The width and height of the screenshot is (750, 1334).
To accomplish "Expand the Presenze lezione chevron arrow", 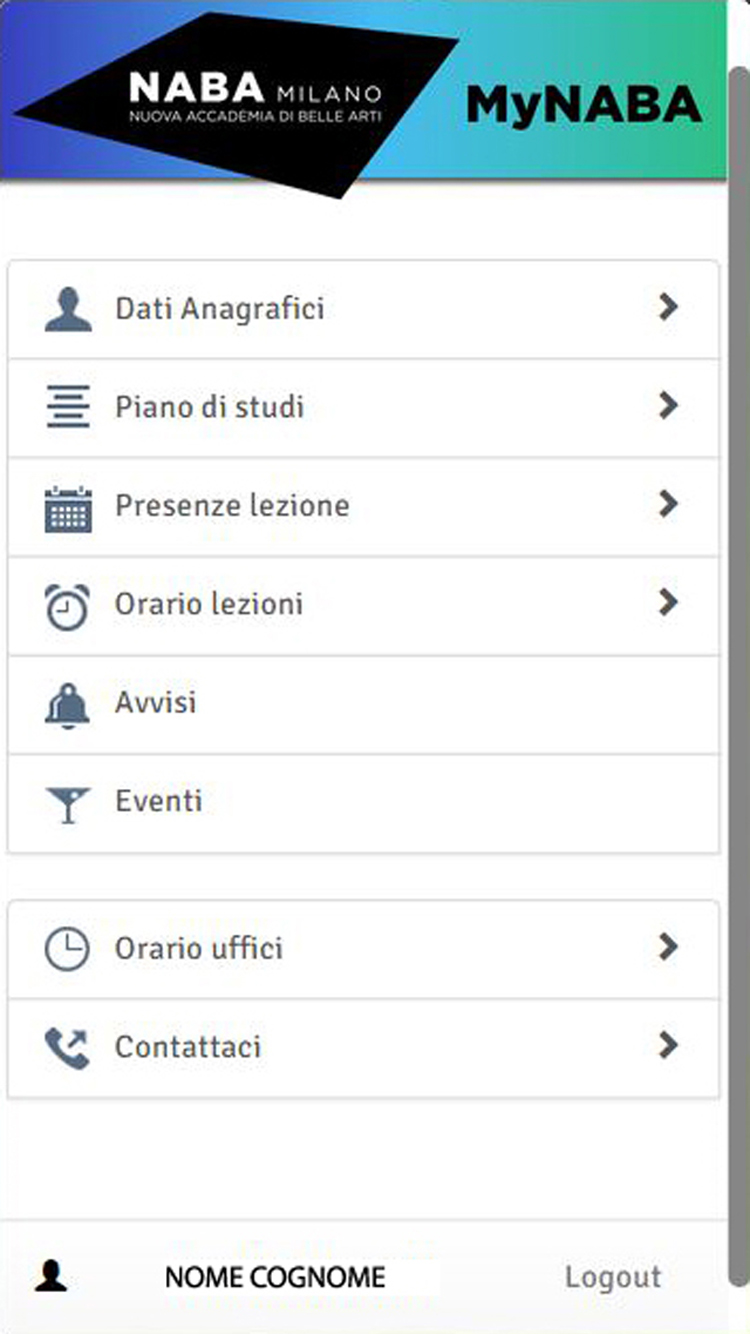I will tap(668, 504).
